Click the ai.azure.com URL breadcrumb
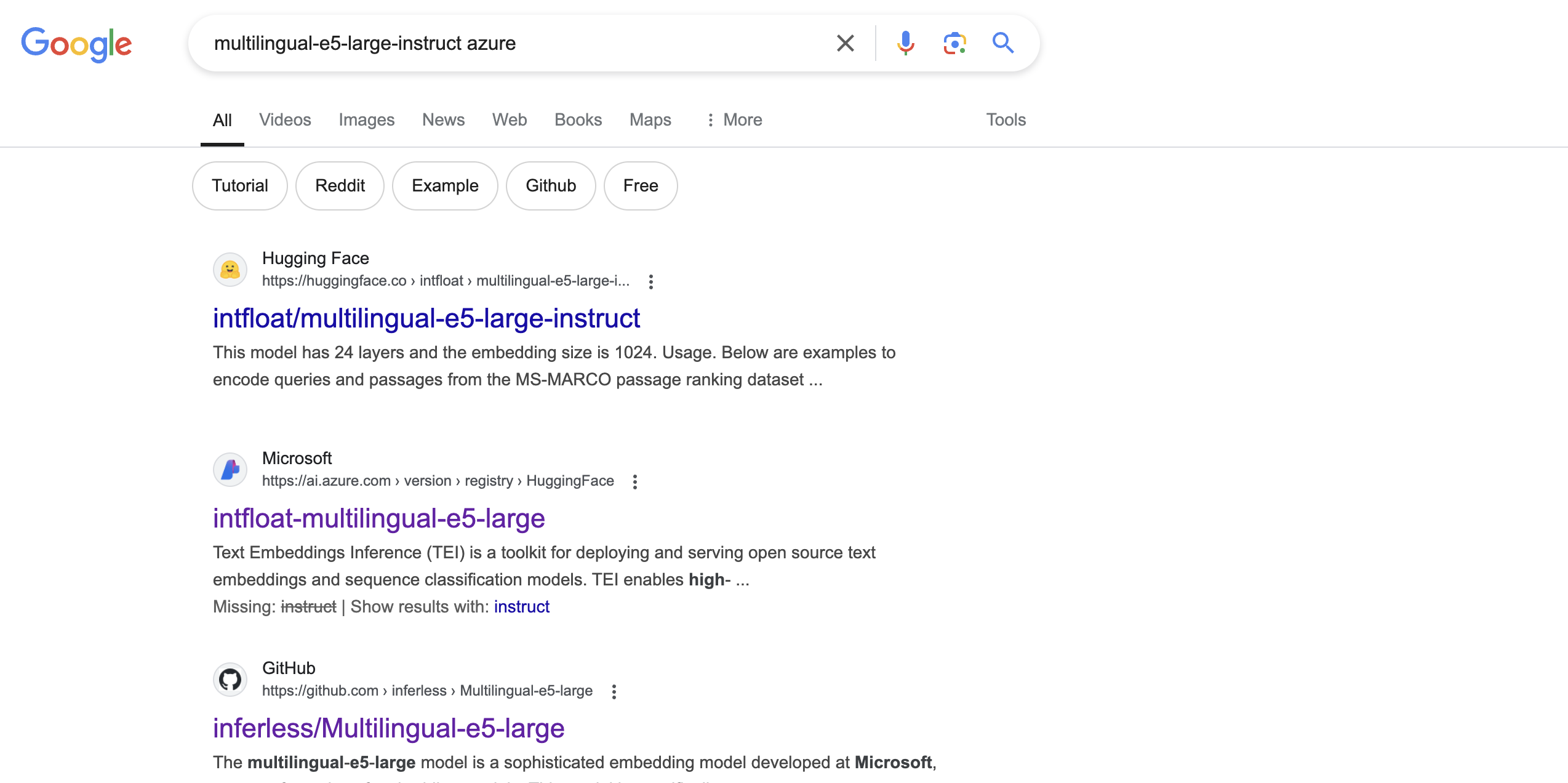 pos(438,481)
